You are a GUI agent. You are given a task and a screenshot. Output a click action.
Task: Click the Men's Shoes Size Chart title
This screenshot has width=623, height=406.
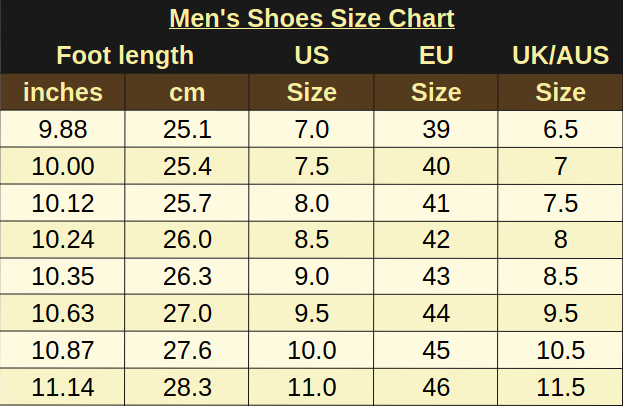[x=312, y=18]
